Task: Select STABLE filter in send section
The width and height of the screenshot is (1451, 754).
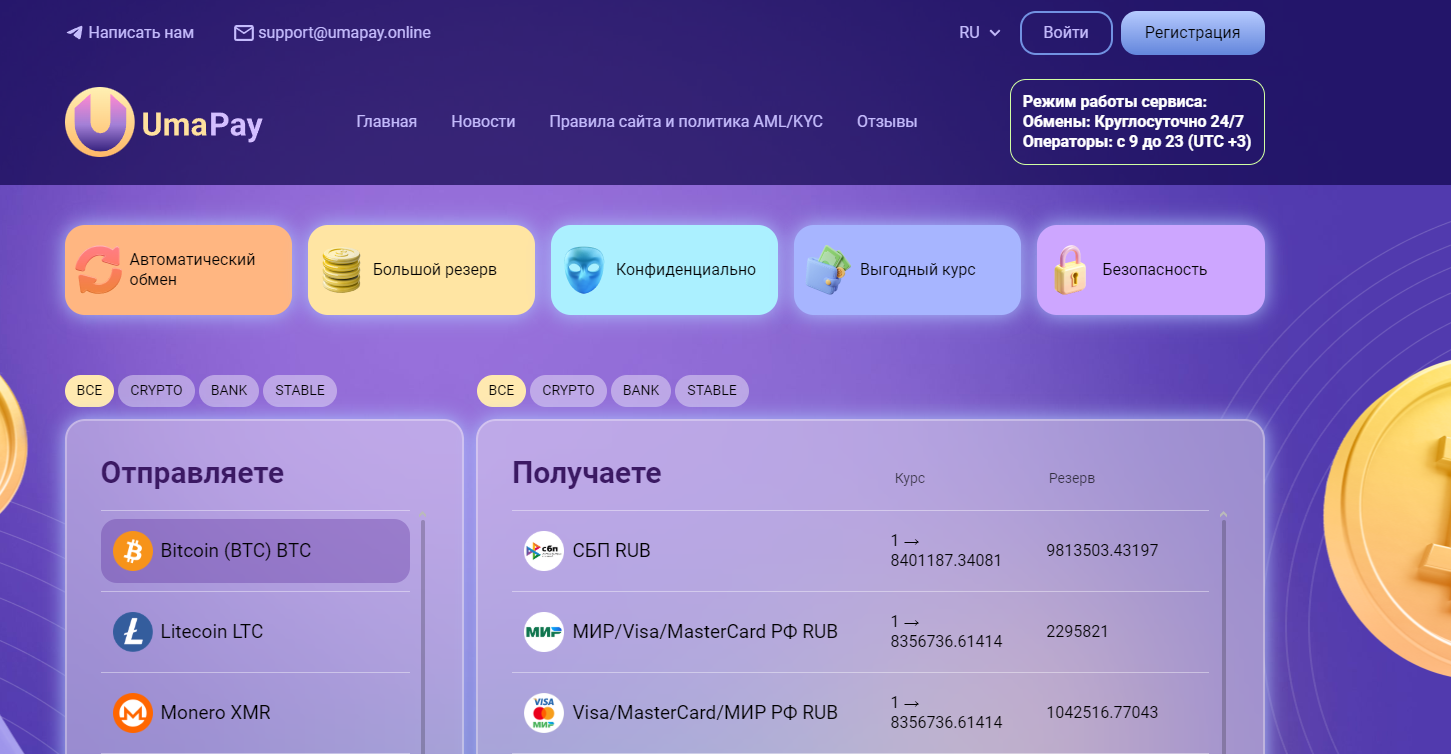Action: (300, 391)
